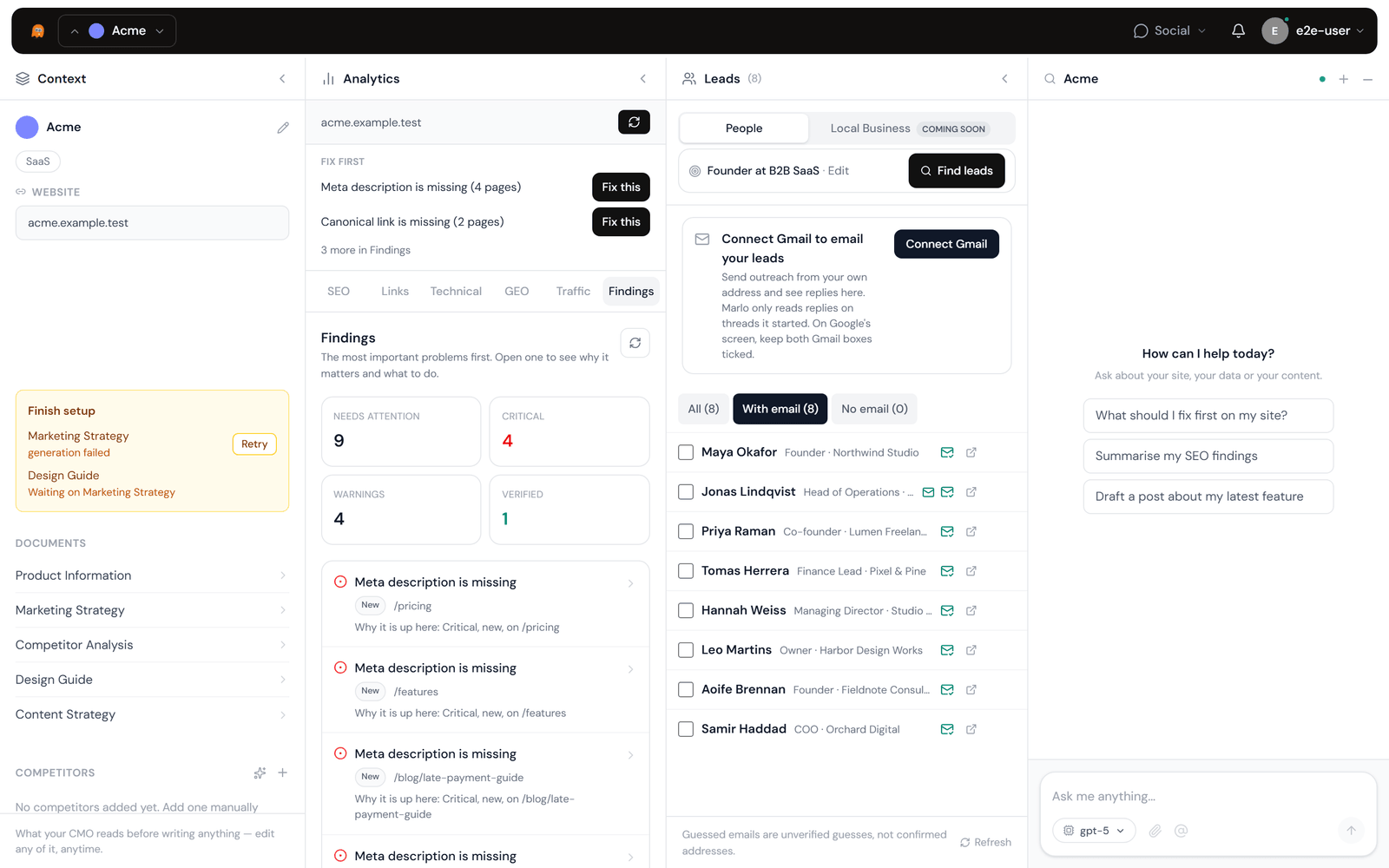Expand the Social dropdown in the header
The width and height of the screenshot is (1389, 868).
coord(1169,31)
